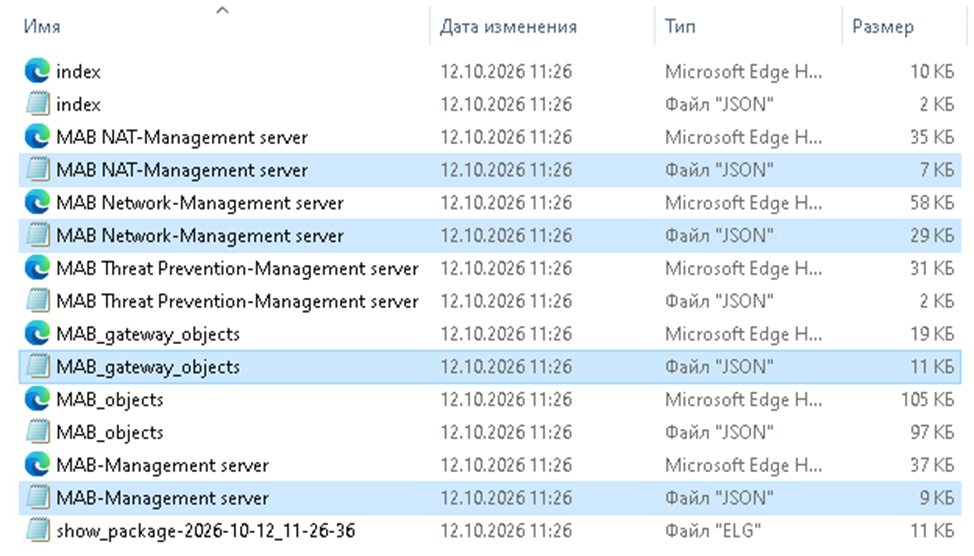
Task: Select MAB_gateway_objects name of JSON type
Action: click(148, 367)
